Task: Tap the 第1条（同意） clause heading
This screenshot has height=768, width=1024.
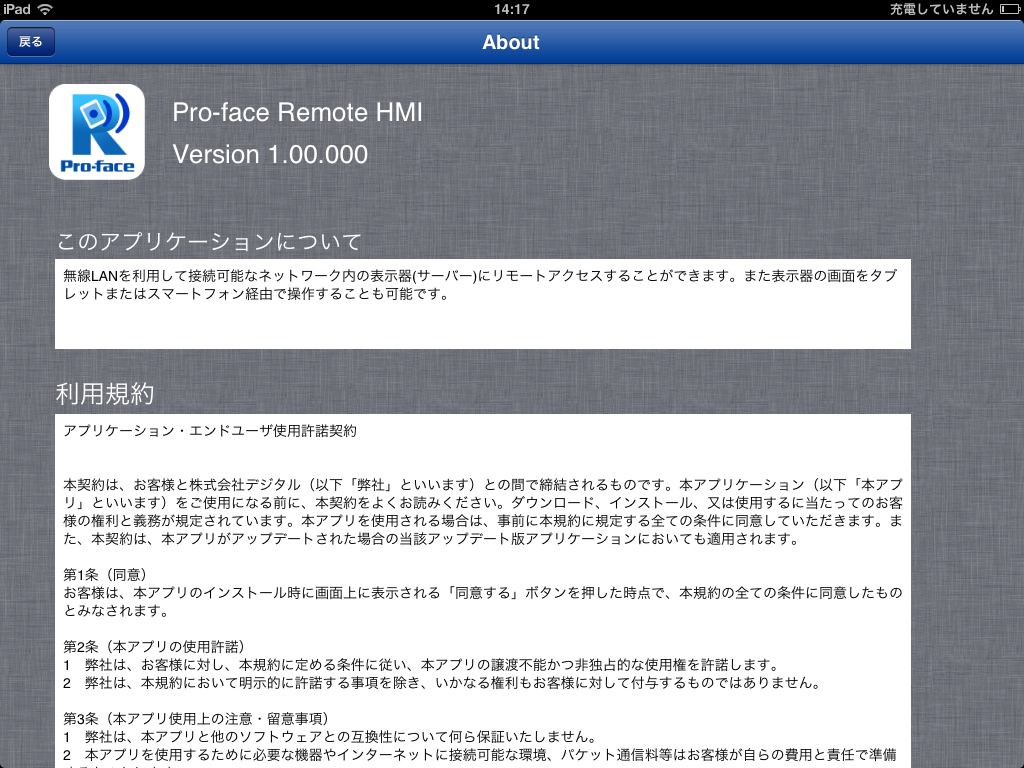Action: [x=106, y=574]
